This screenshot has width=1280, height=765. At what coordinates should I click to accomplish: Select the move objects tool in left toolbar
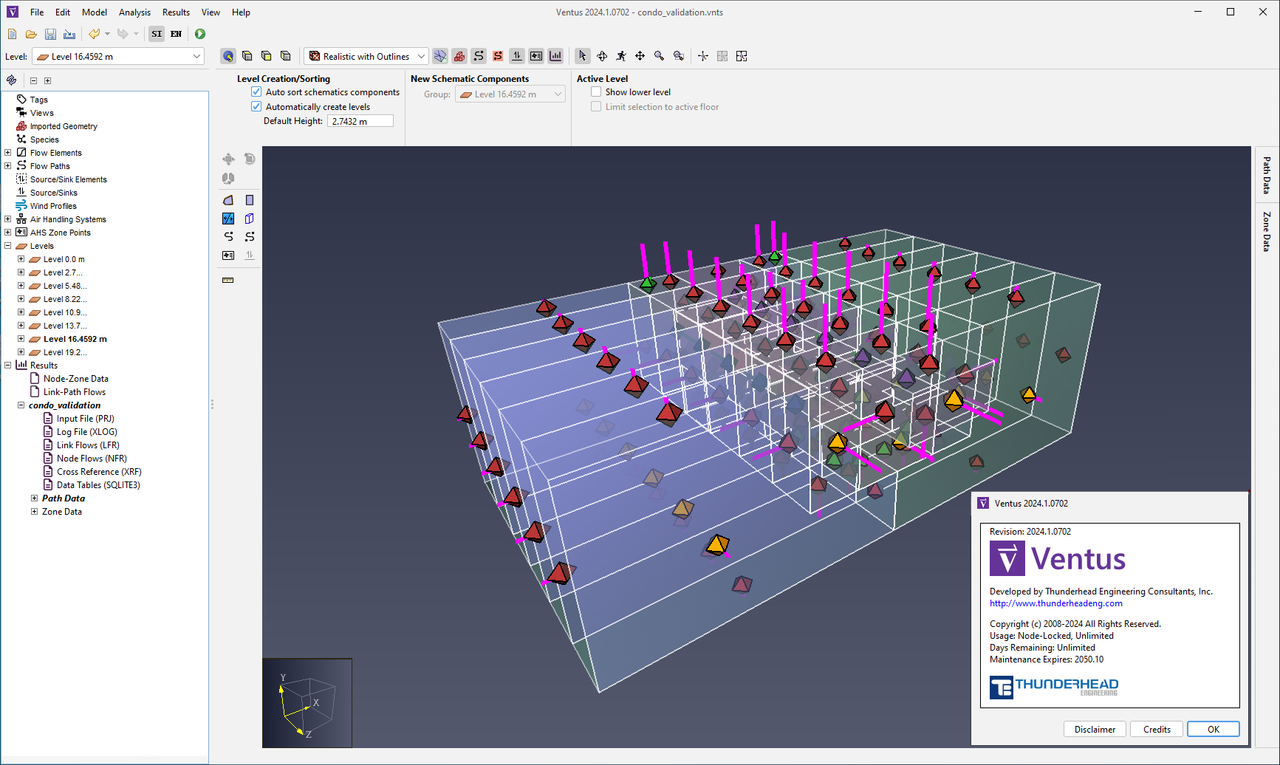[228, 159]
